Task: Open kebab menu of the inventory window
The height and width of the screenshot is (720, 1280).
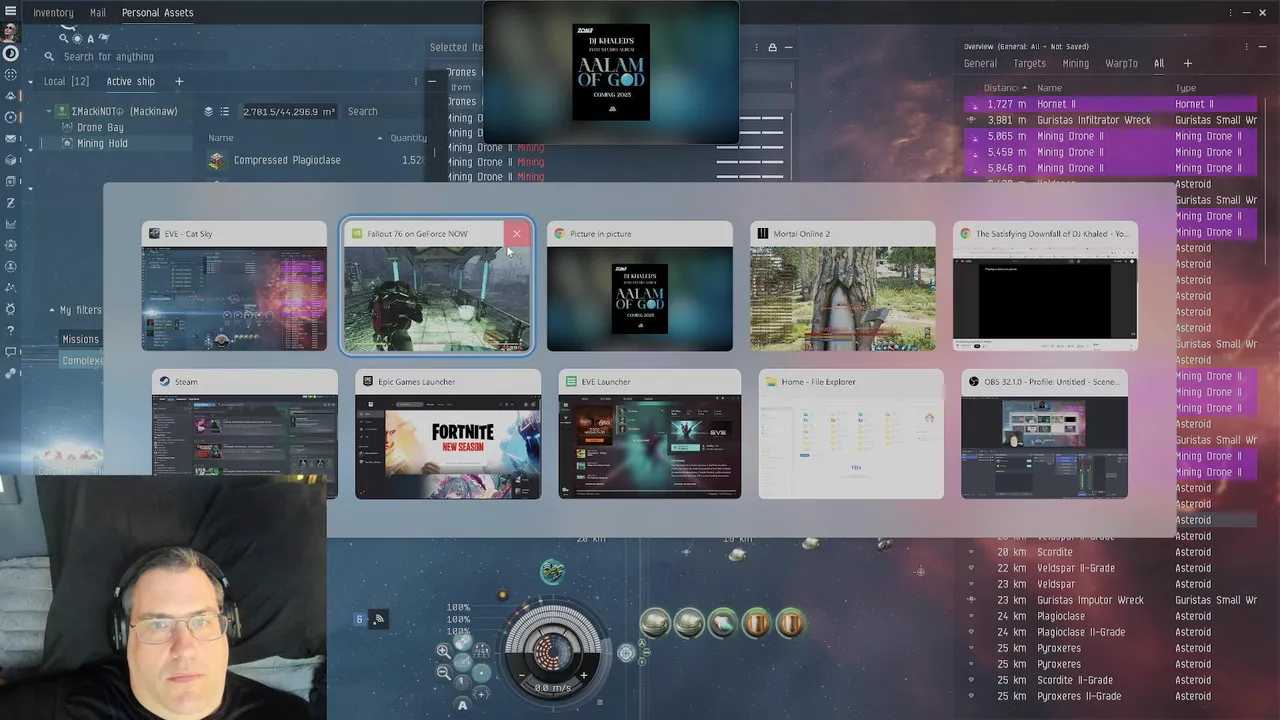Action: pyautogui.click(x=416, y=81)
